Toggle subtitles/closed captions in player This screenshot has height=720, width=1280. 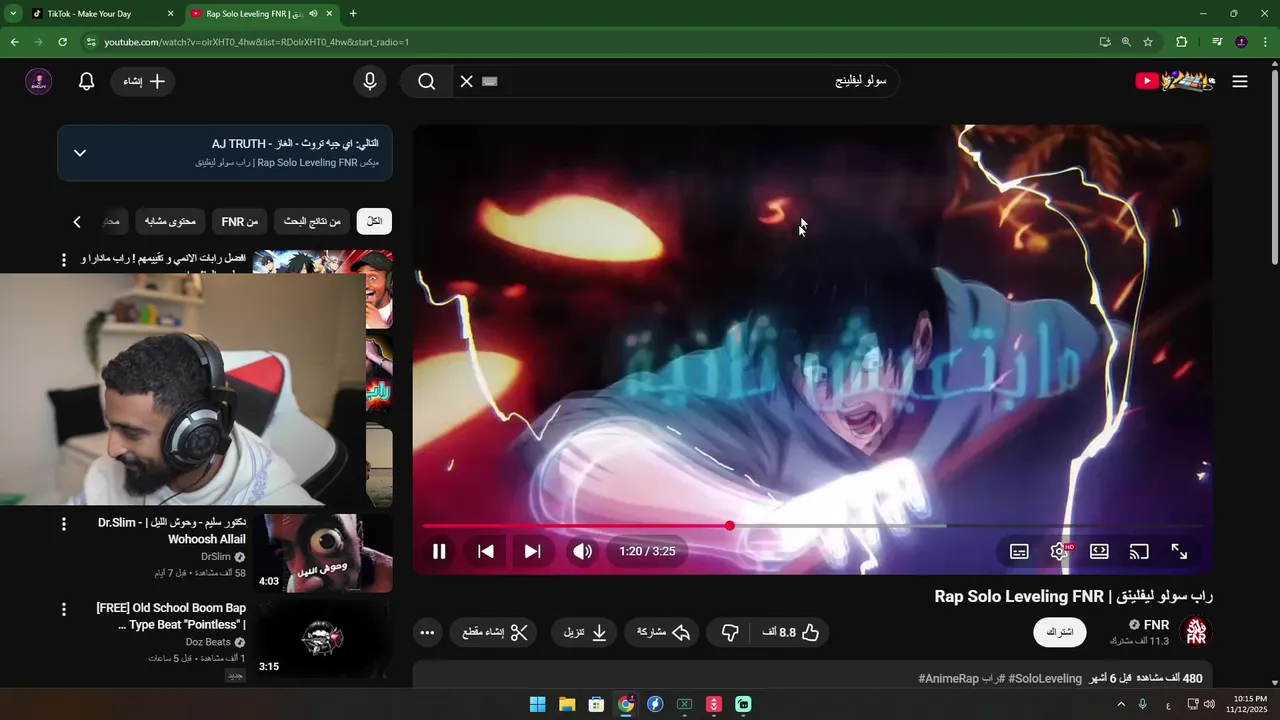(1019, 551)
